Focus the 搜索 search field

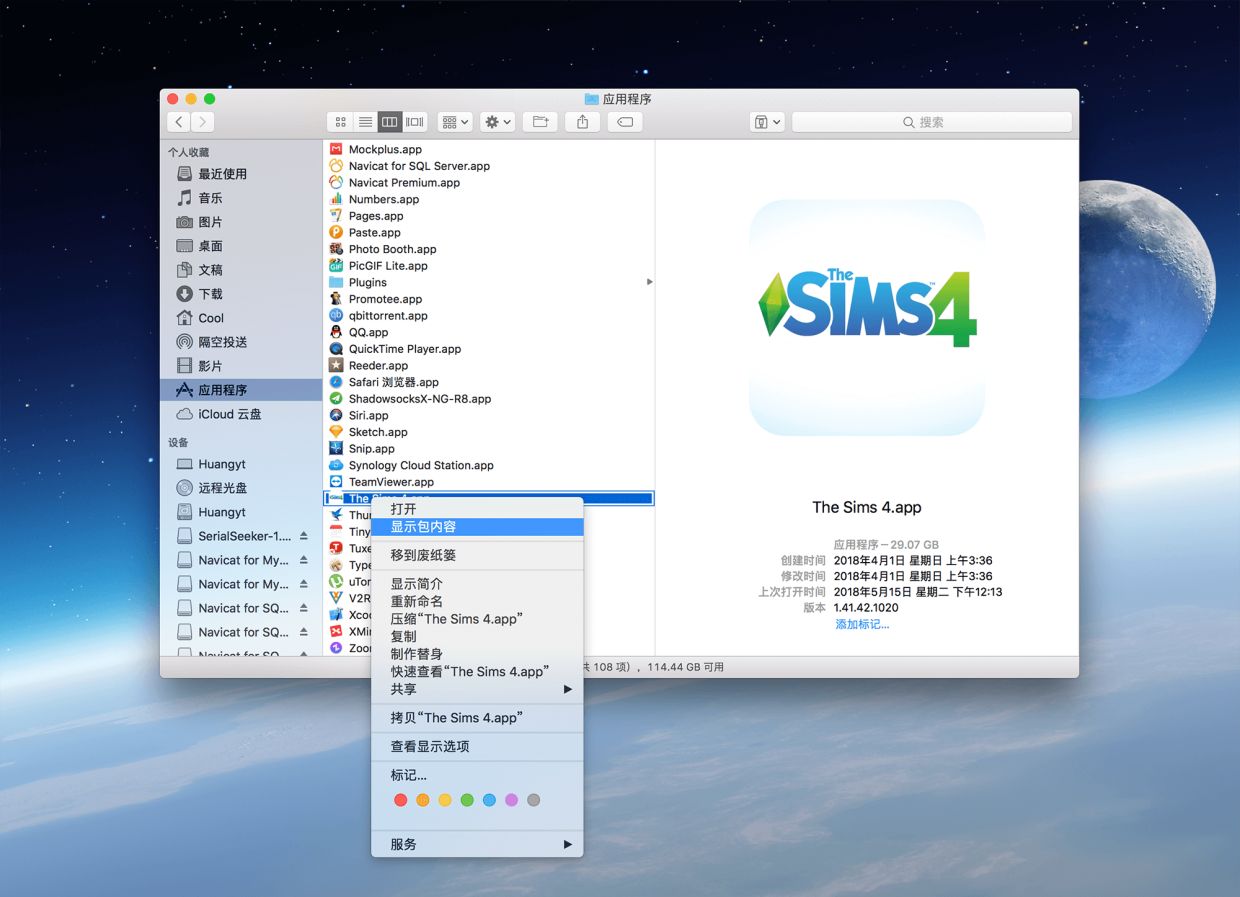pyautogui.click(x=931, y=122)
